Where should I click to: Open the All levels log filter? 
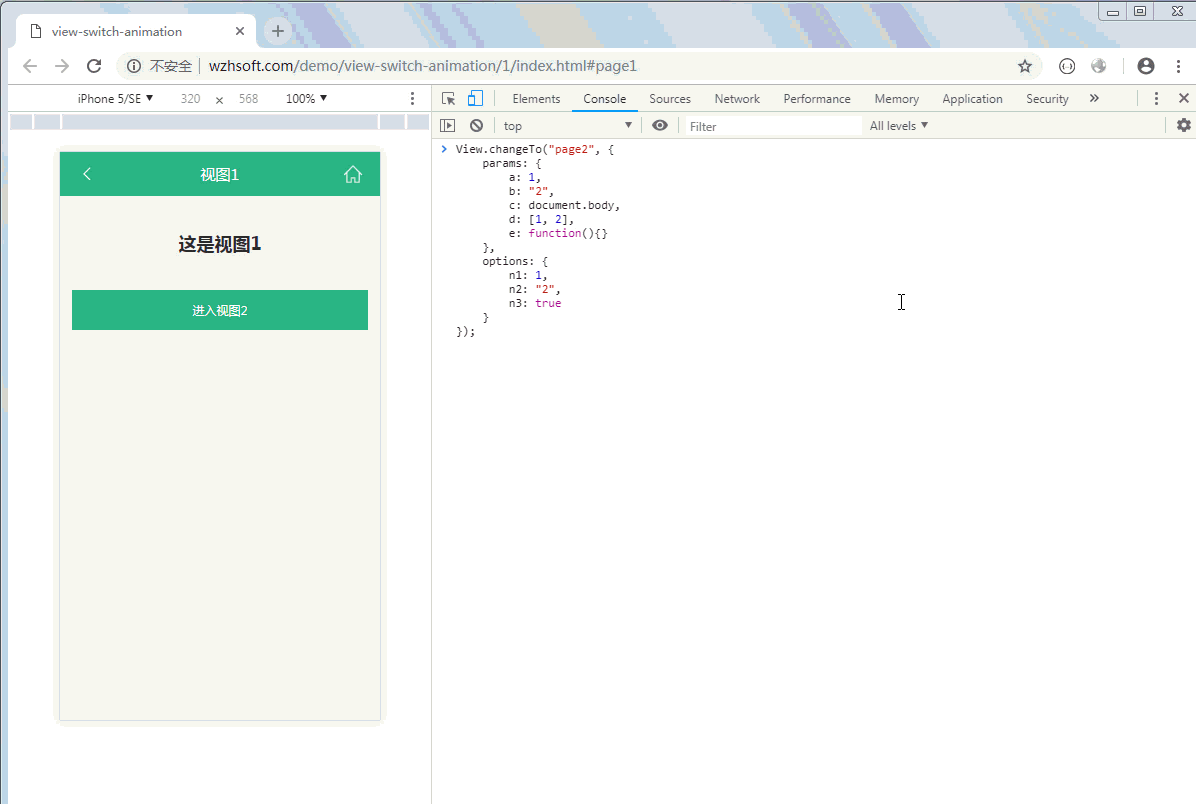coord(899,125)
